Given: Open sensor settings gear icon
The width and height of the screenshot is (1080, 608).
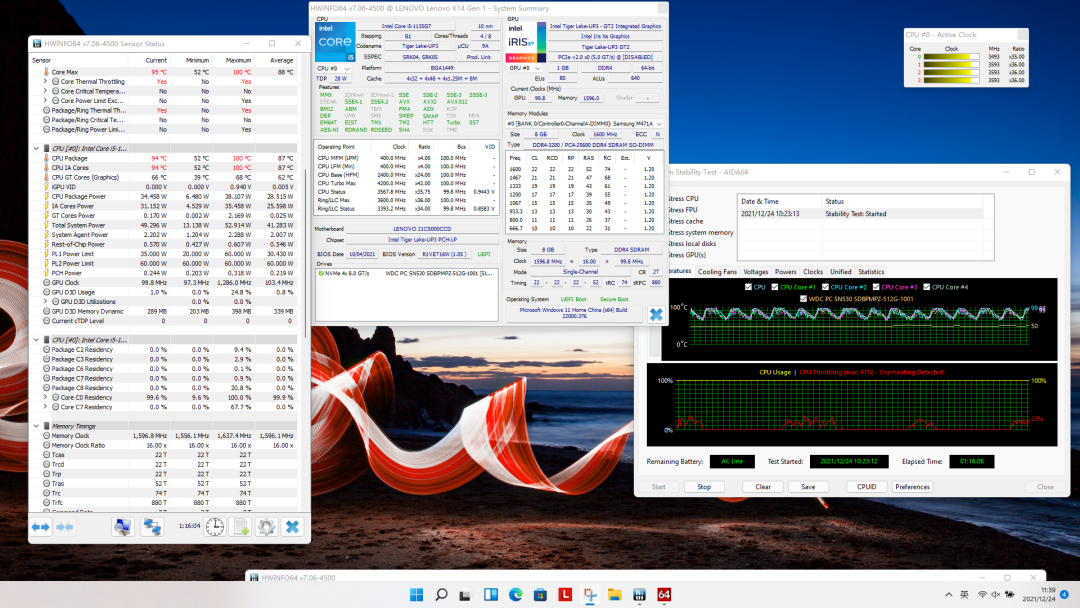Looking at the screenshot, I should coord(267,527).
